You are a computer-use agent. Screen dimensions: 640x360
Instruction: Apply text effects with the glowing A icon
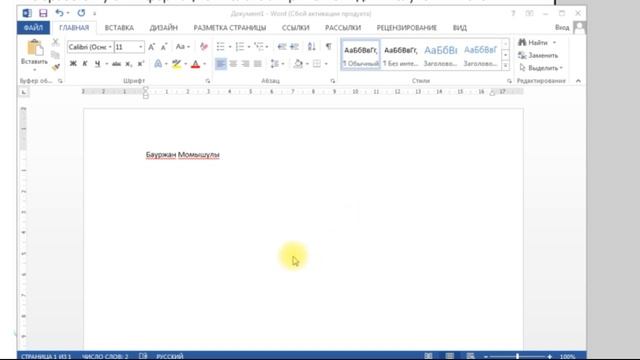158,64
